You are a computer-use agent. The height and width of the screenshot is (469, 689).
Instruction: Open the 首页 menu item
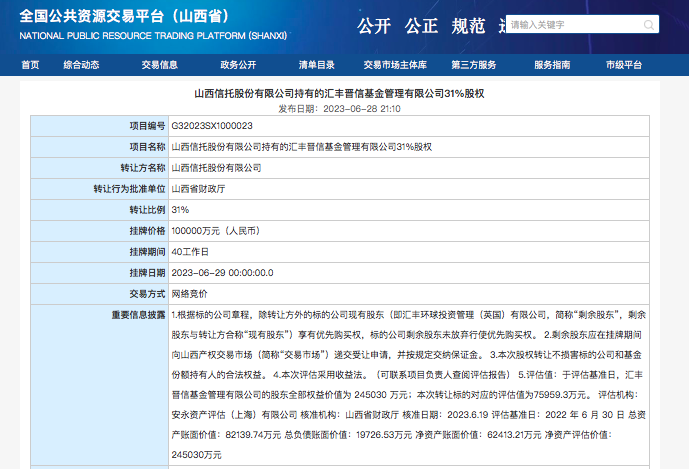pos(30,65)
